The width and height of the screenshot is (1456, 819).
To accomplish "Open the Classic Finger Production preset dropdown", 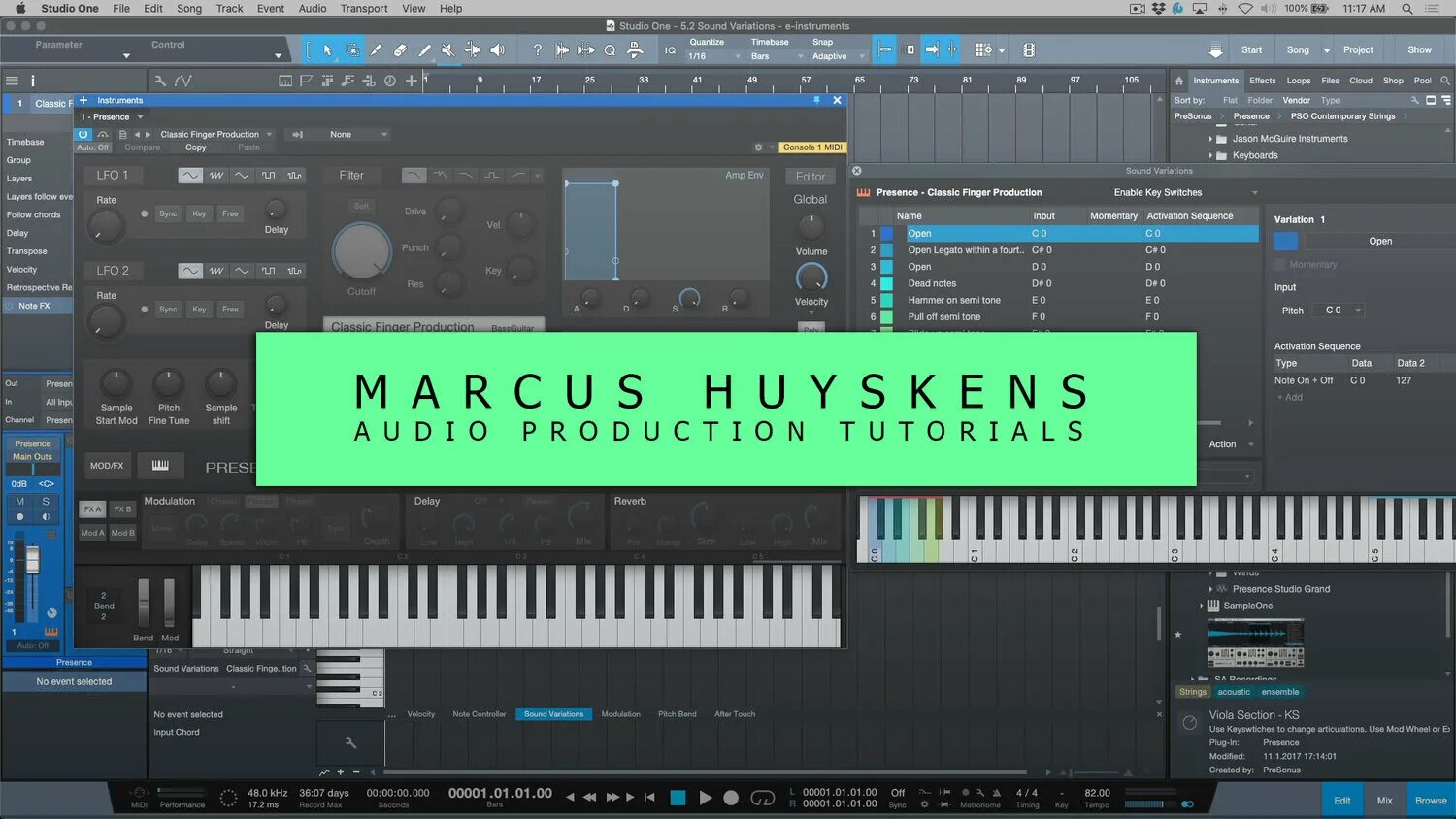I will point(216,135).
